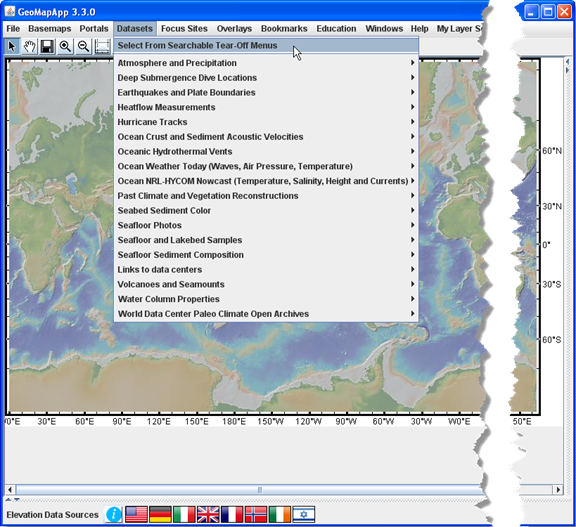
Task: Expand Seabed Sediment Color submenu
Action: 266,210
